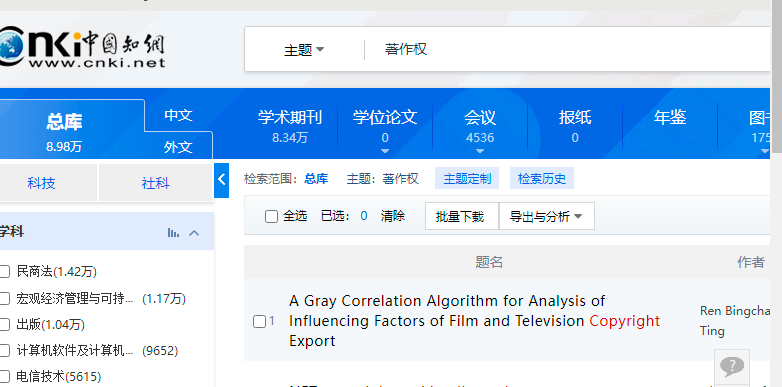Switch to the 报纸 tab

pyautogui.click(x=575, y=126)
